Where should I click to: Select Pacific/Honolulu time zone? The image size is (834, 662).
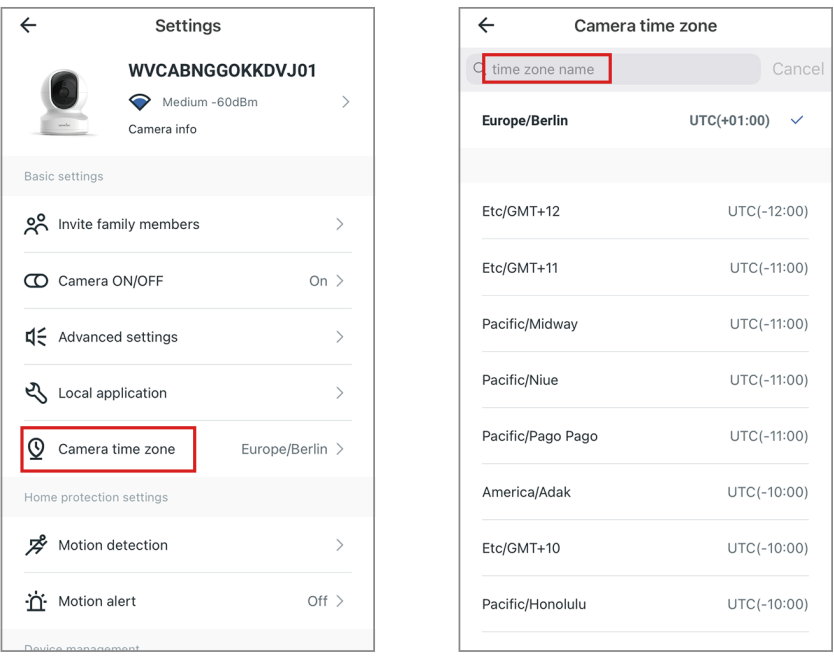coord(643,604)
